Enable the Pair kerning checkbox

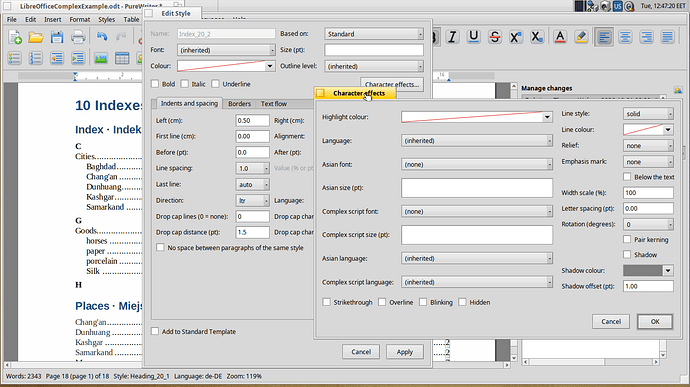627,239
